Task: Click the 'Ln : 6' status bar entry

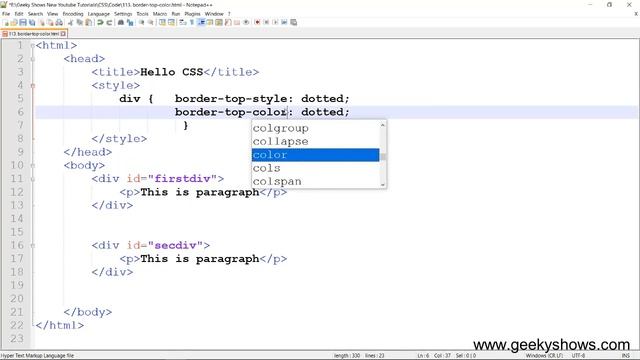Action: click(423, 356)
